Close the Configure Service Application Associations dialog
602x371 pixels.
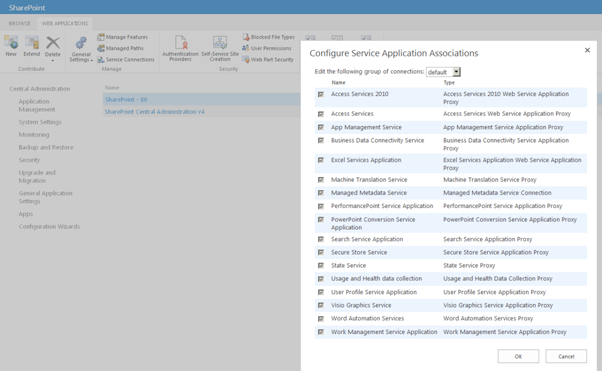point(587,50)
